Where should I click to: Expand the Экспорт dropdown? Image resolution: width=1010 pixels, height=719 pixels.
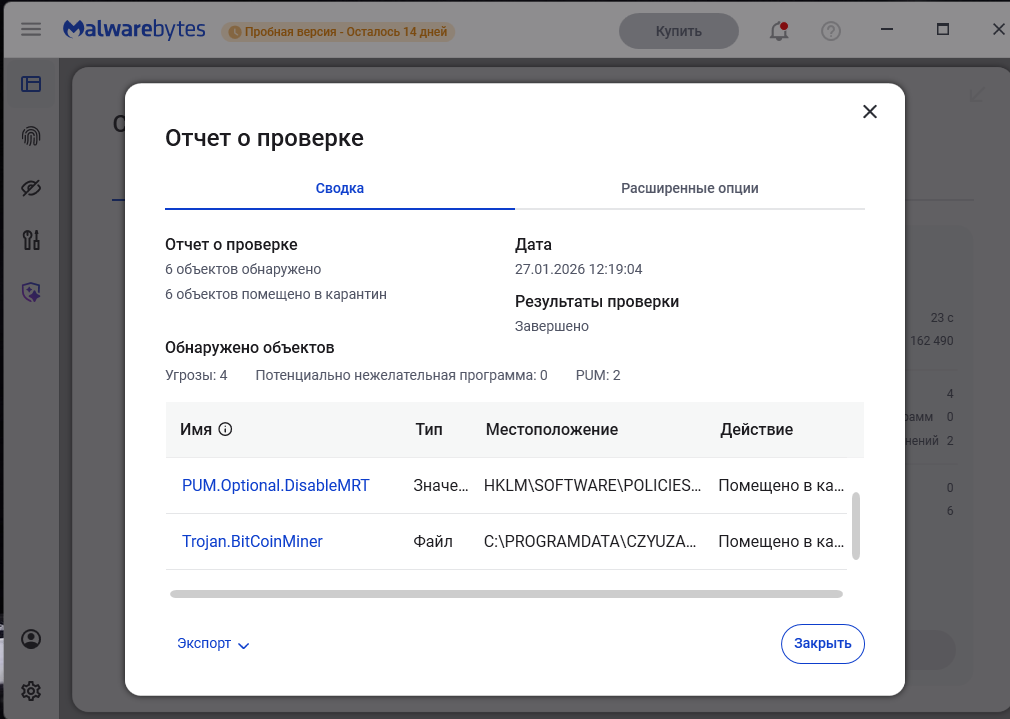pyautogui.click(x=213, y=644)
